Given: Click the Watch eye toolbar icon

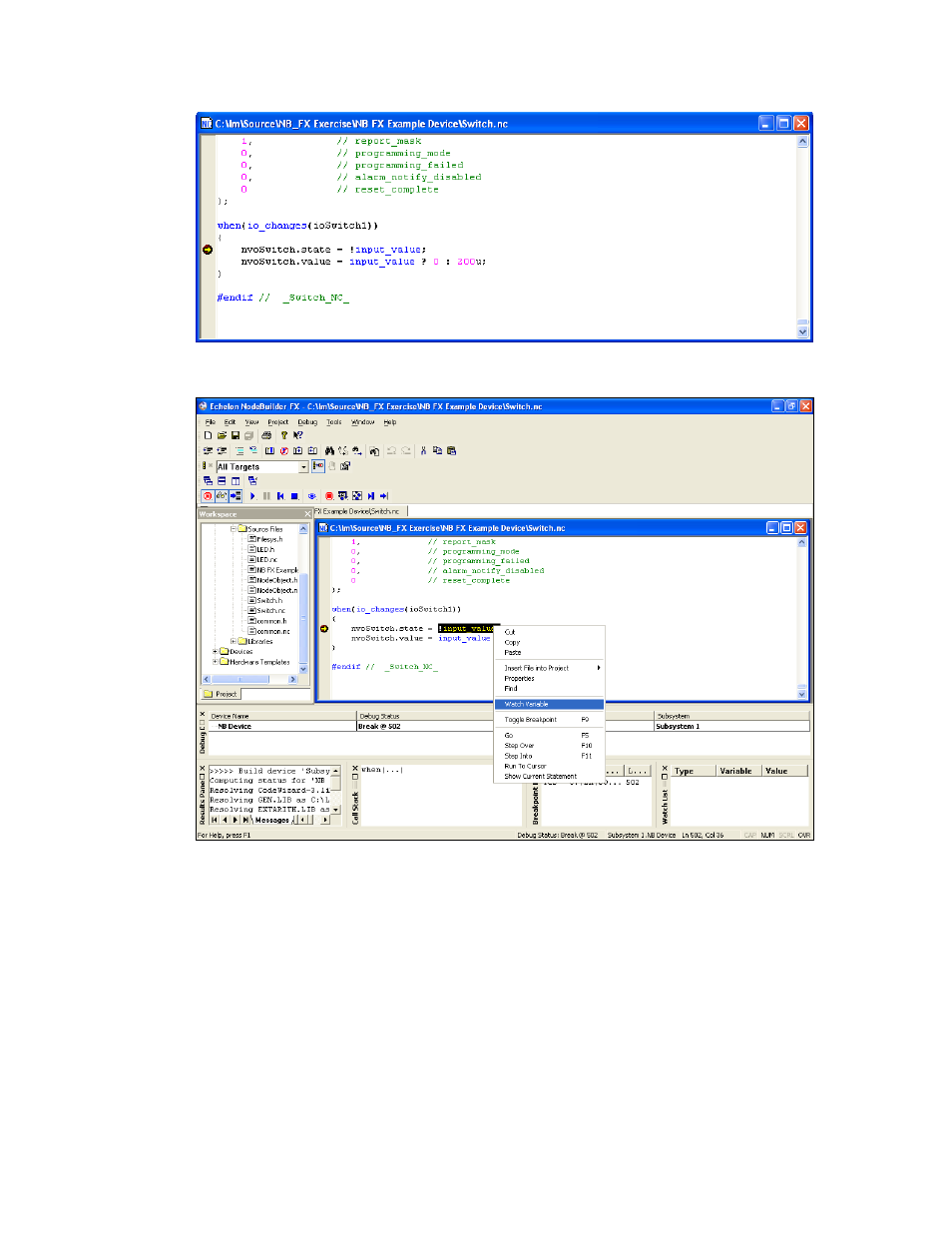Looking at the screenshot, I should (x=311, y=495).
